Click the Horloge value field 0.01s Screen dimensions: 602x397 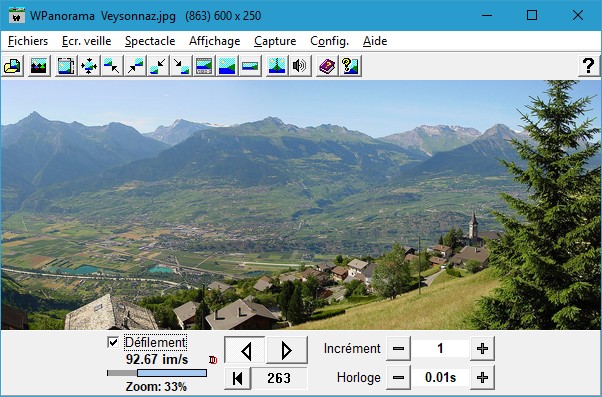pos(440,377)
